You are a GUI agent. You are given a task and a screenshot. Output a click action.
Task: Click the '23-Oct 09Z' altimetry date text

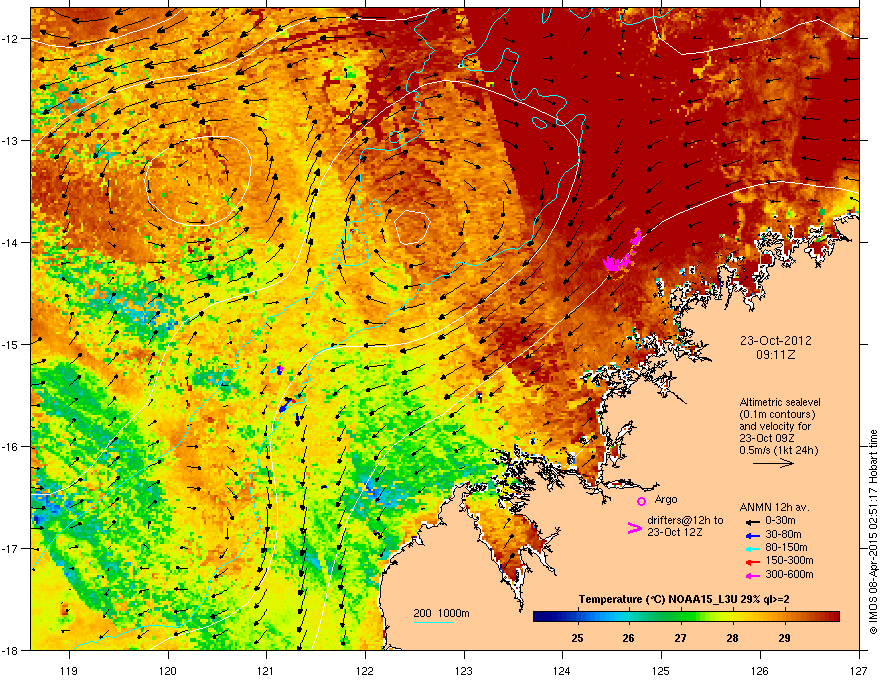coord(767,438)
